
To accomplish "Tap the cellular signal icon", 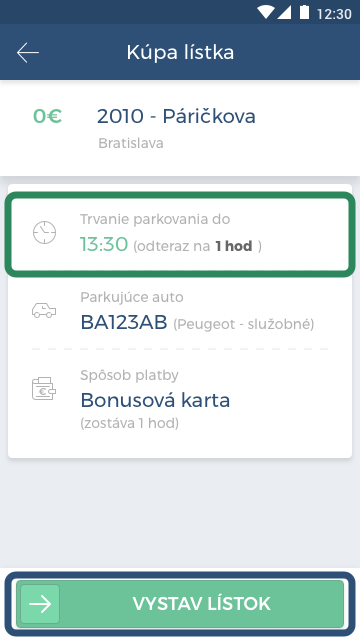I will (x=284, y=12).
